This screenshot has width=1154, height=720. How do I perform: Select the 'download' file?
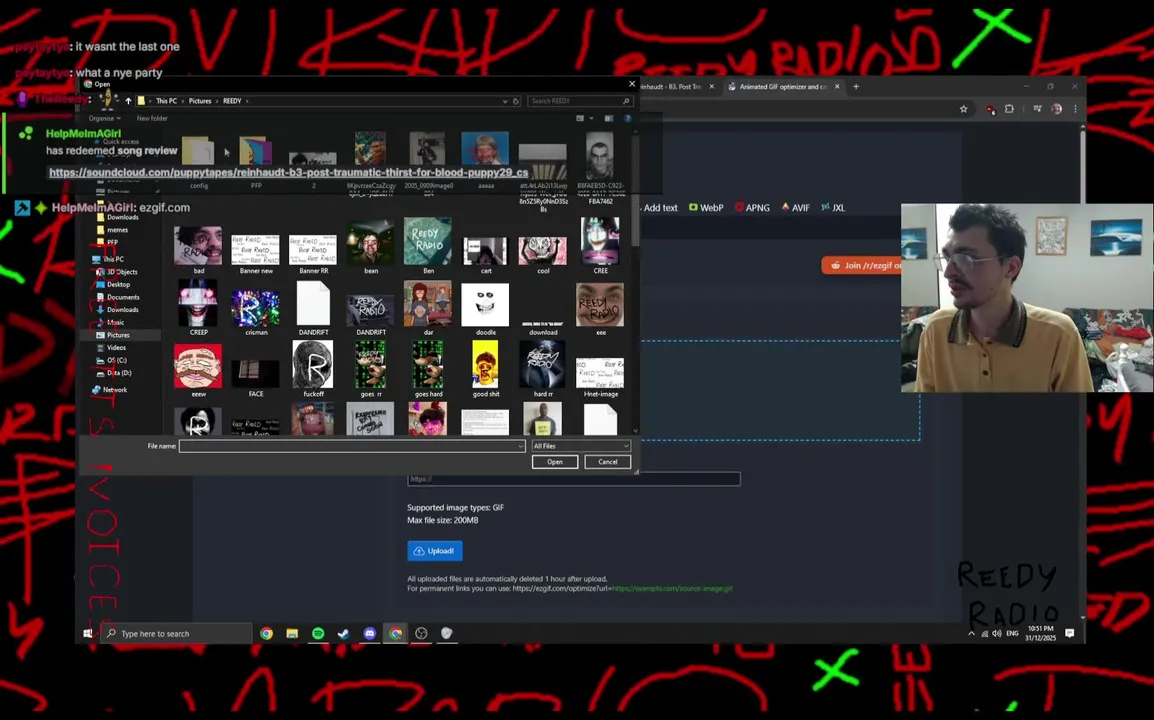tap(542, 328)
